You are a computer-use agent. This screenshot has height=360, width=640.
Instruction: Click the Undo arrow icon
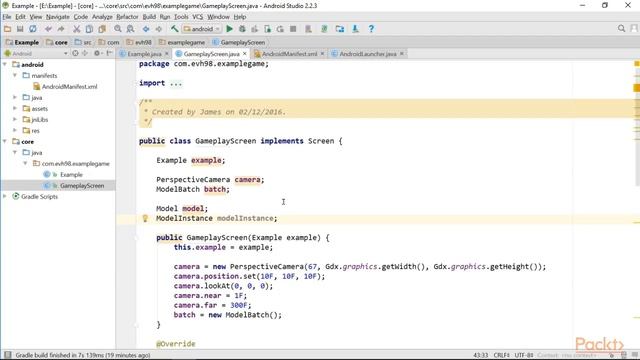click(x=49, y=29)
